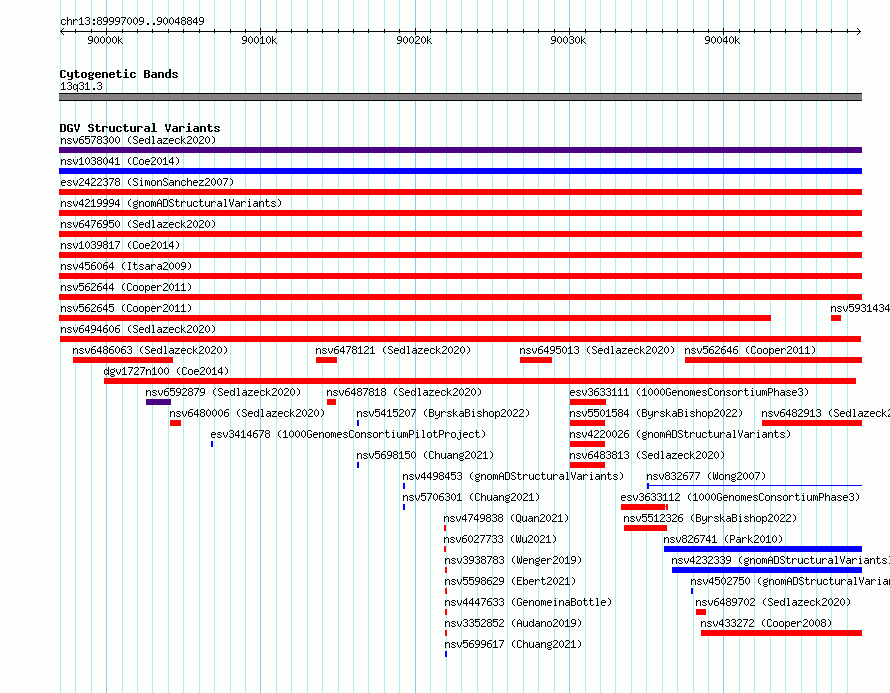This screenshot has width=890, height=693.
Task: Click the red bar under dgv1727n100
Action: pos(480,381)
